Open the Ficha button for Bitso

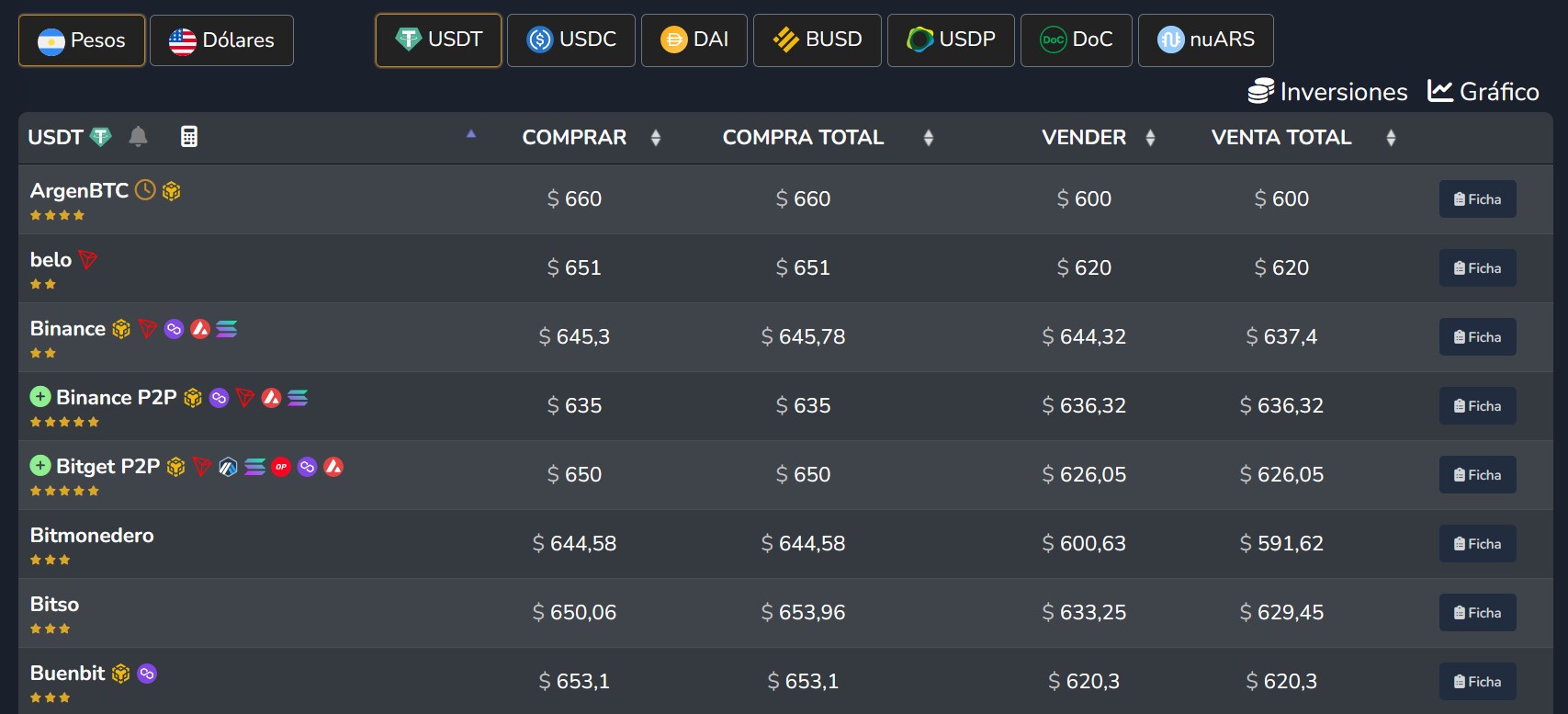point(1477,613)
